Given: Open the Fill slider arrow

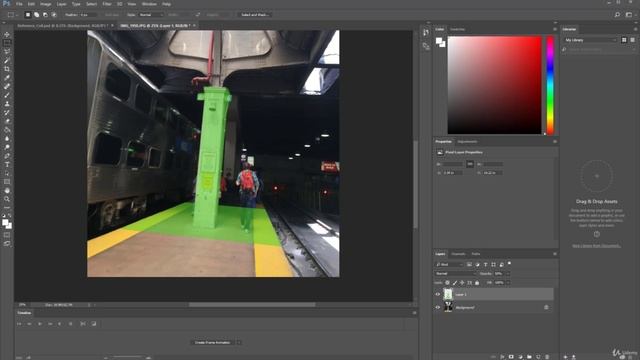Looking at the screenshot, I should pos(508,282).
